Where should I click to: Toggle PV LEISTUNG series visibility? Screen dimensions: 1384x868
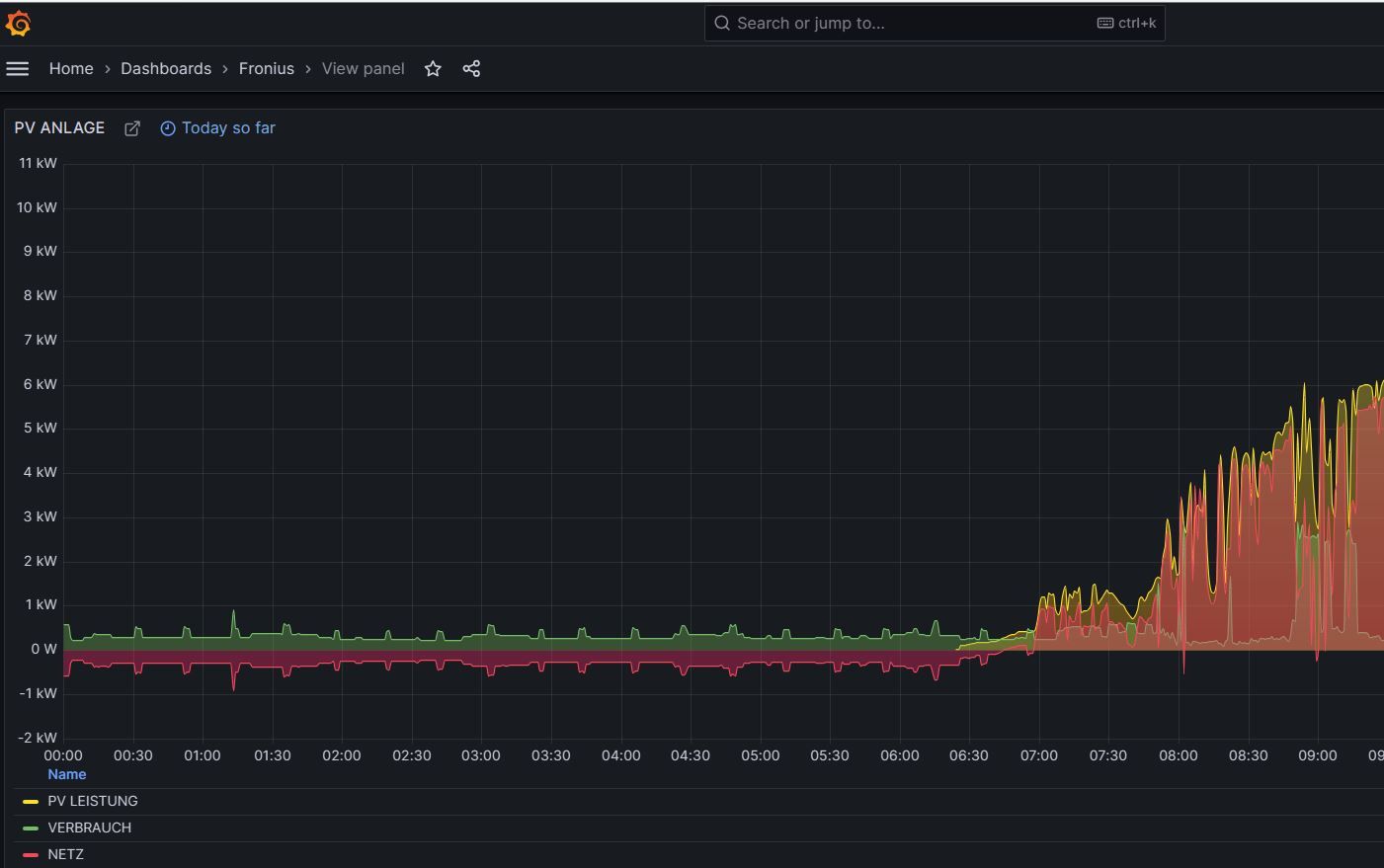click(93, 801)
